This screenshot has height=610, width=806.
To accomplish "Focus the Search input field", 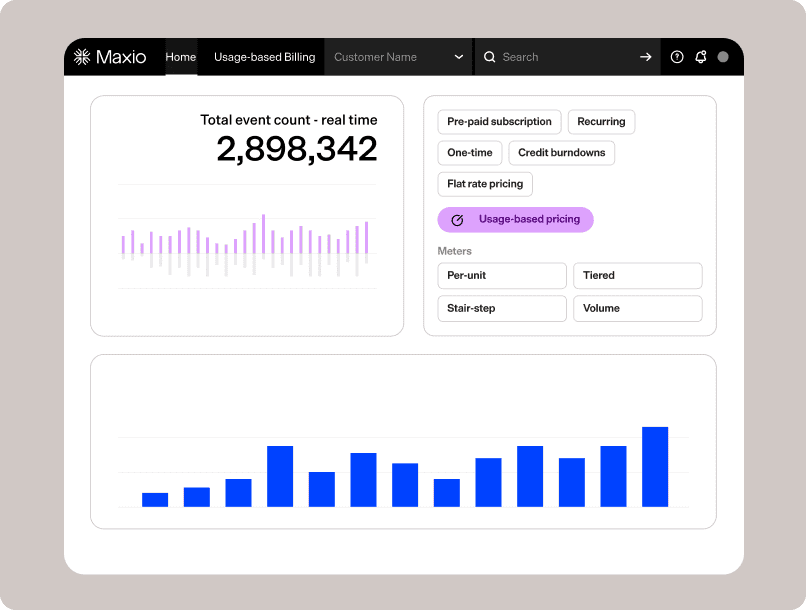I will click(x=567, y=57).
